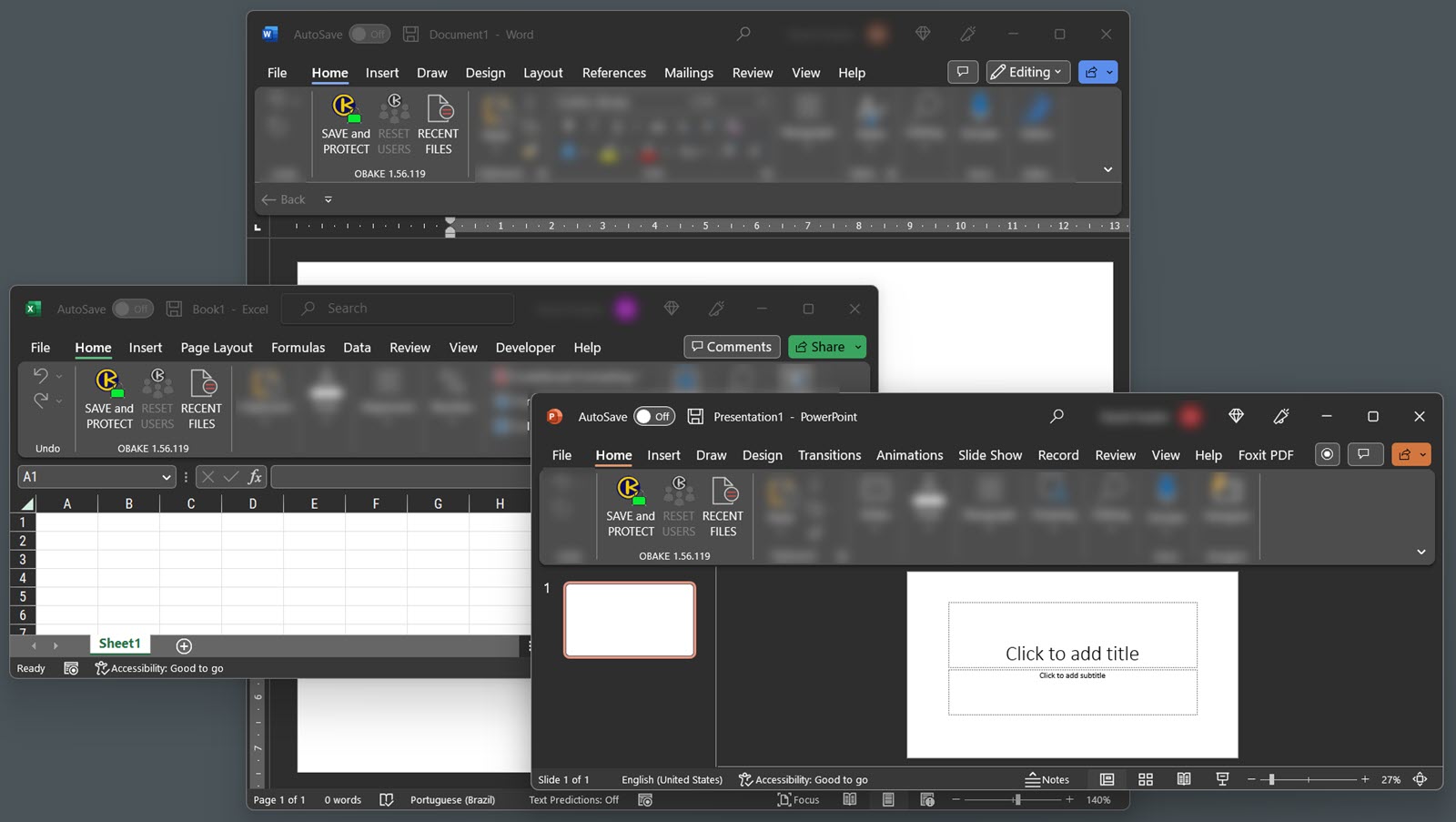Click SAVE and PROTECT in Word ribbon
This screenshot has width=1456, height=822.
click(346, 124)
